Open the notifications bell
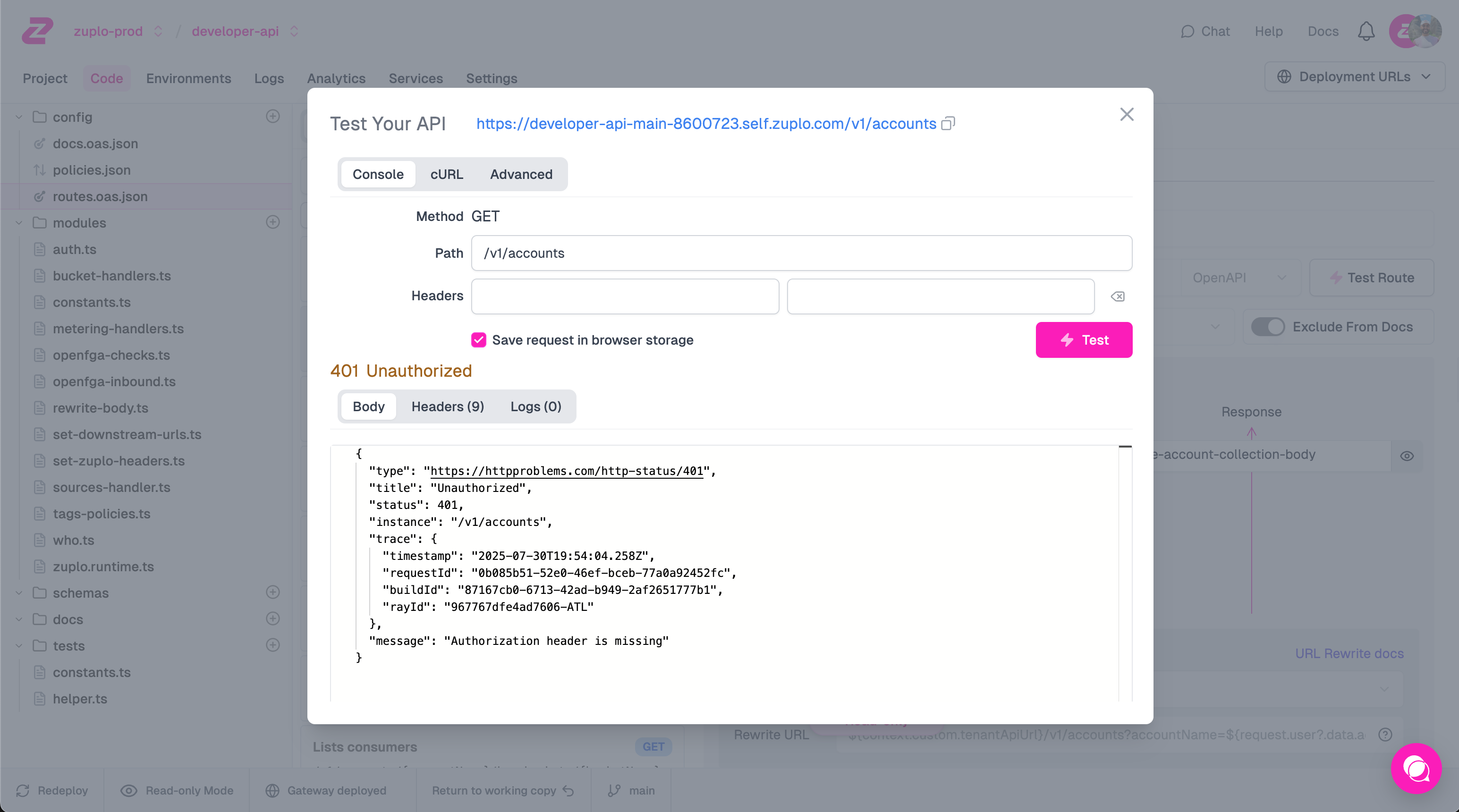 (1366, 31)
